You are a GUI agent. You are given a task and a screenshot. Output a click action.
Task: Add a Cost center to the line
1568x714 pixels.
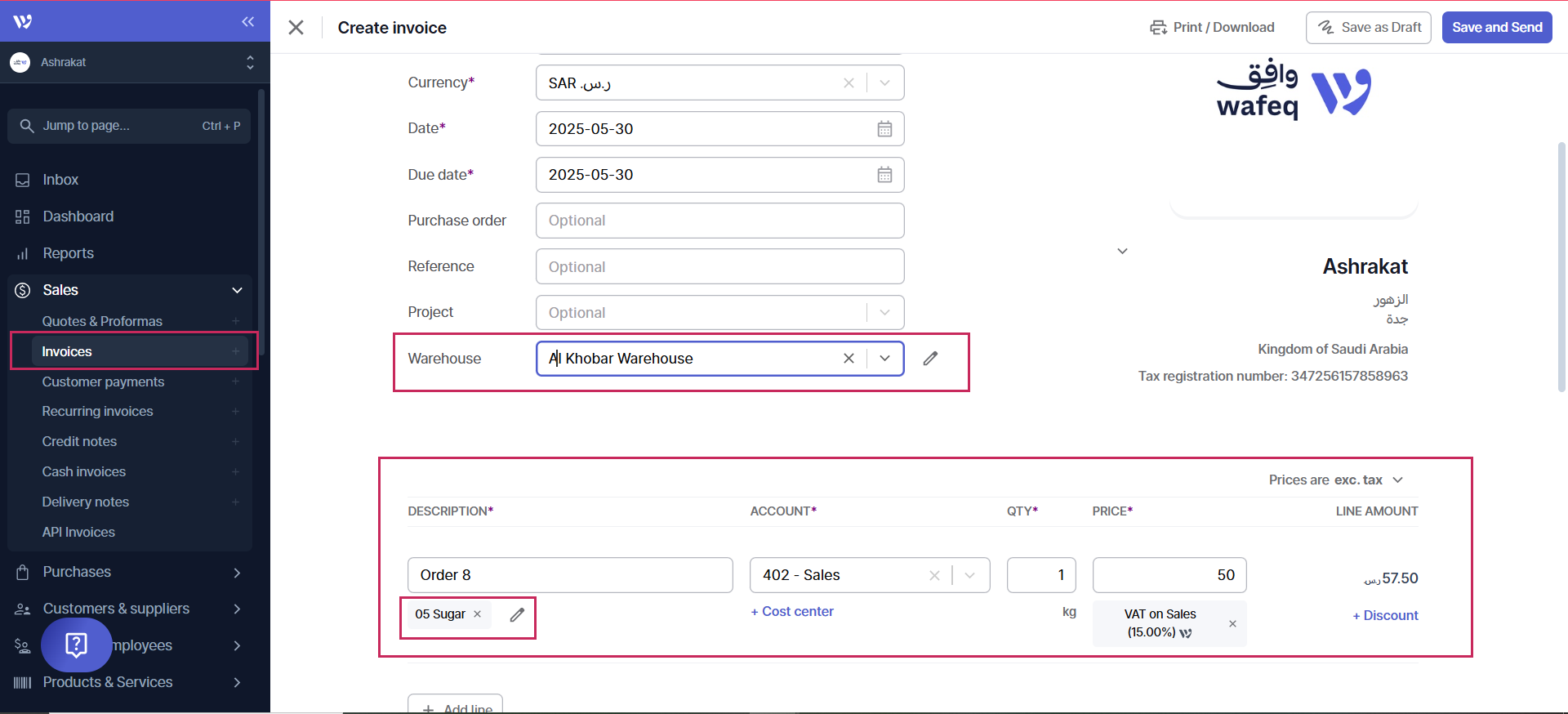(x=792, y=612)
